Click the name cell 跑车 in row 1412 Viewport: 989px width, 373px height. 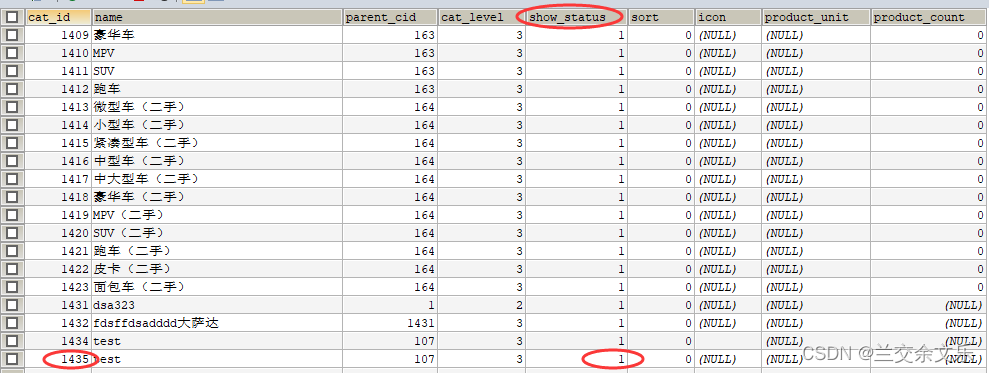click(217, 90)
